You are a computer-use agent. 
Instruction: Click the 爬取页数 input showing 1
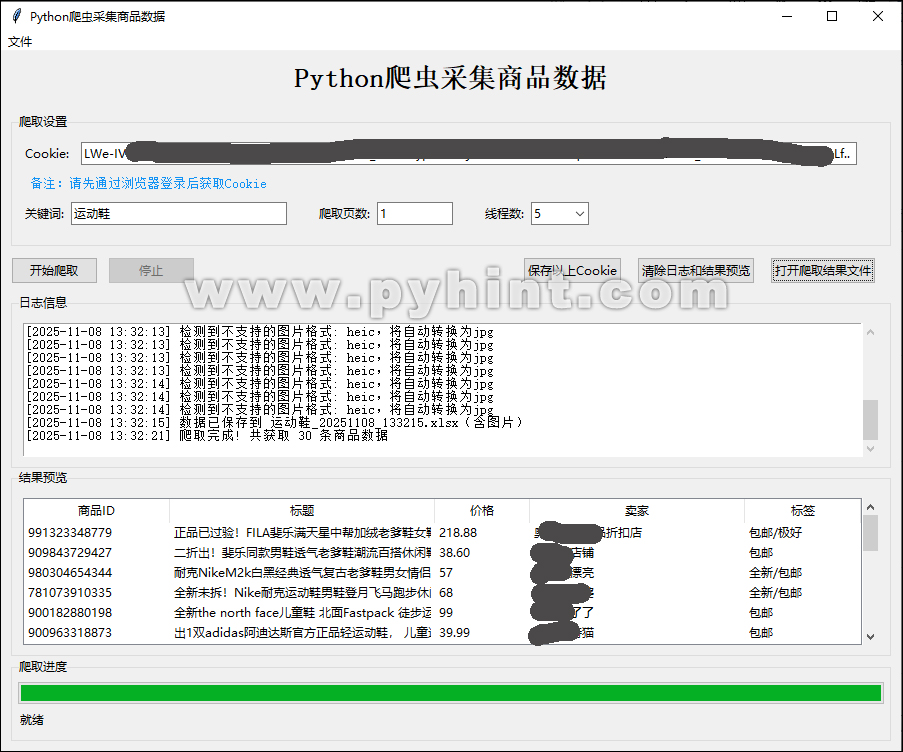414,213
